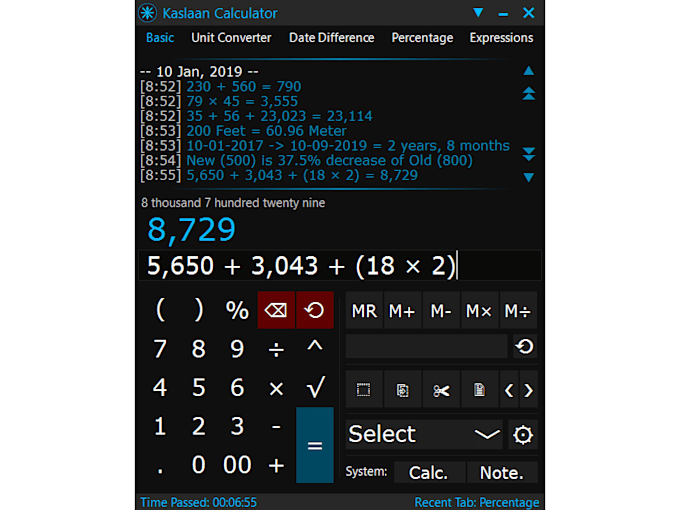Click the number 5 key
This screenshot has height=510, width=680.
199,388
